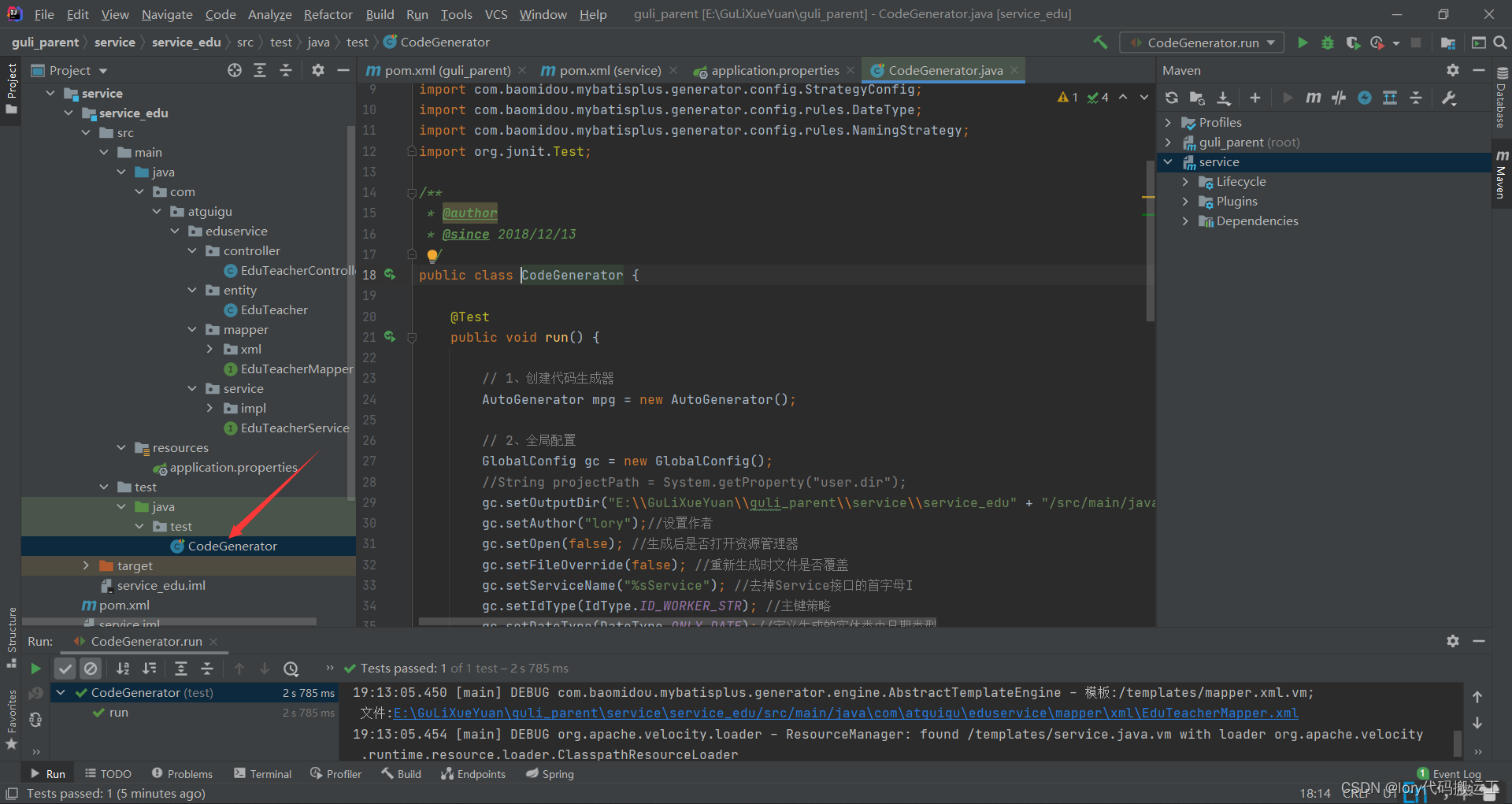Toggle sort tests by duration
The width and height of the screenshot is (1512, 804).
click(149, 669)
